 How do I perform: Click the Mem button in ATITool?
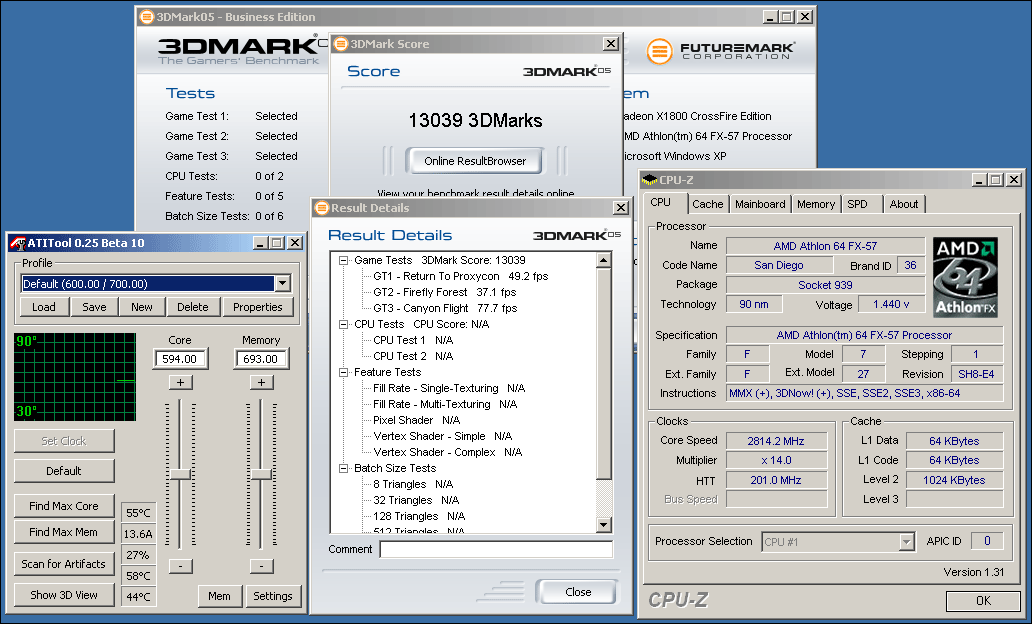coord(219,596)
